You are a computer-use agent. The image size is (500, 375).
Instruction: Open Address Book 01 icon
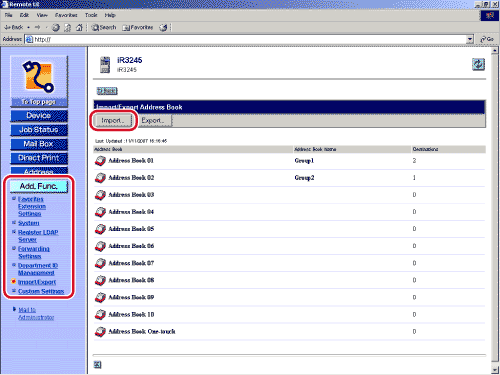coord(100,161)
